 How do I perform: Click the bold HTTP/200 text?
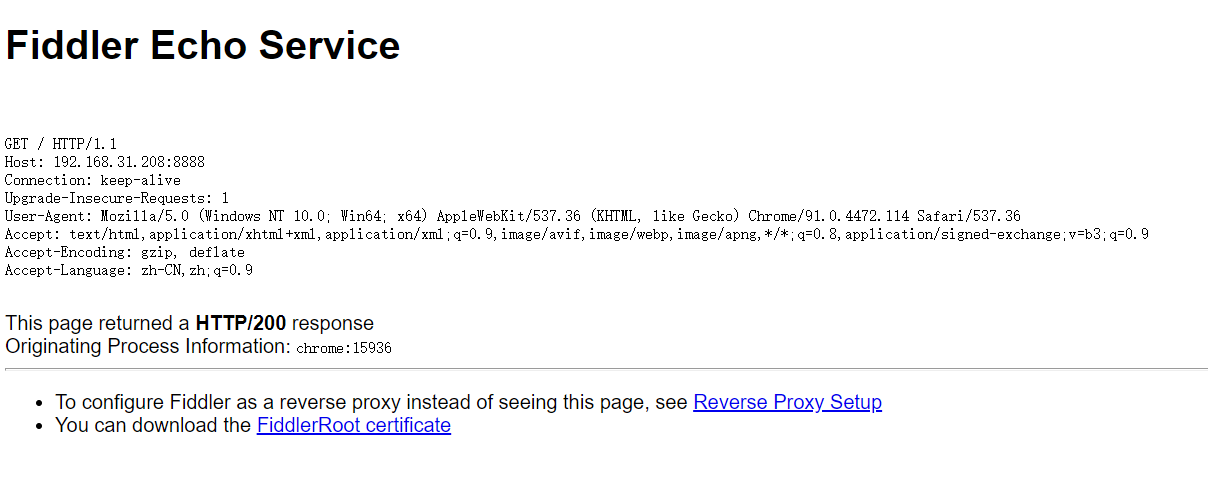[x=240, y=324]
